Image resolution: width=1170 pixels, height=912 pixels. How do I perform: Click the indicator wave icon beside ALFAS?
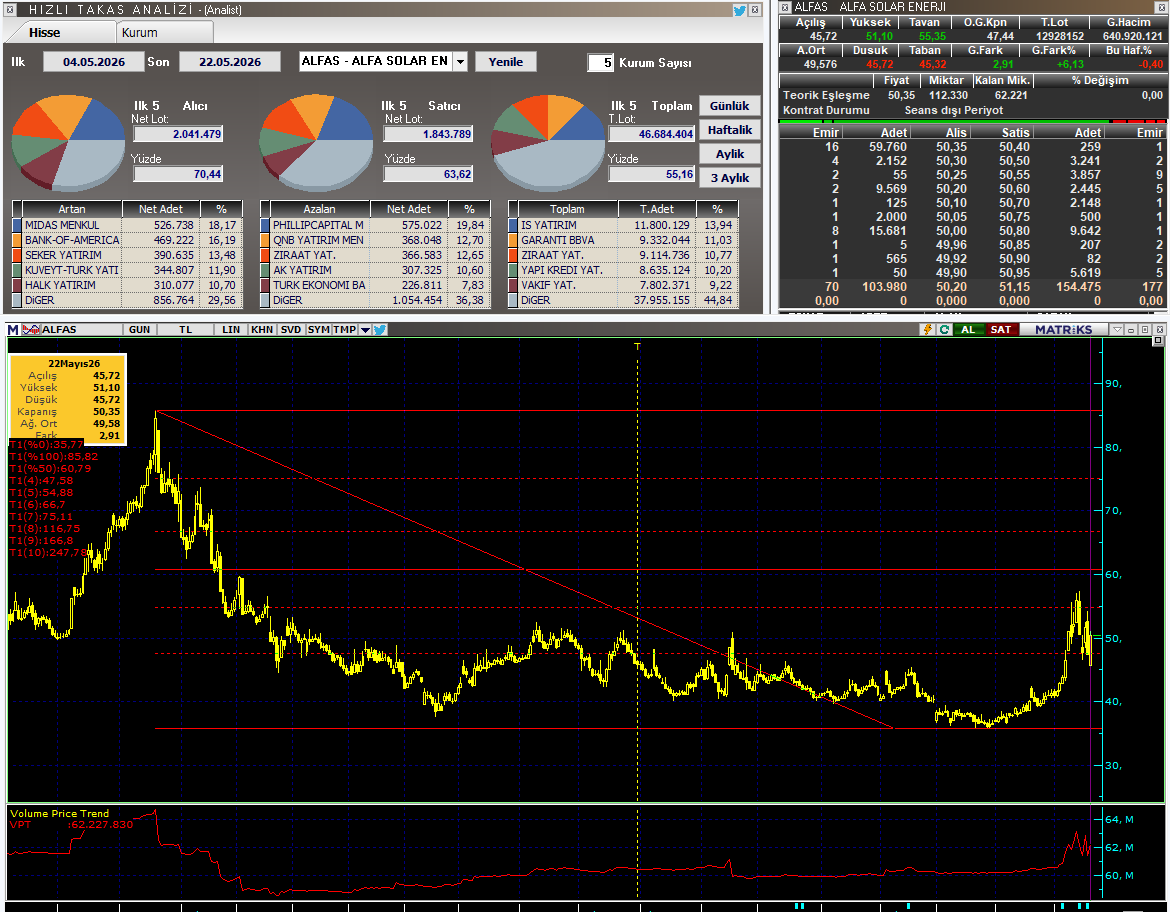click(31, 329)
